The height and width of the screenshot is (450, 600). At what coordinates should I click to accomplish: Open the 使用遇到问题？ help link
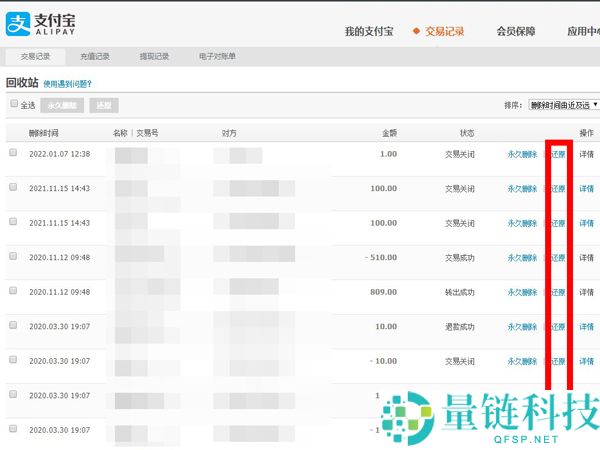pyautogui.click(x=67, y=85)
